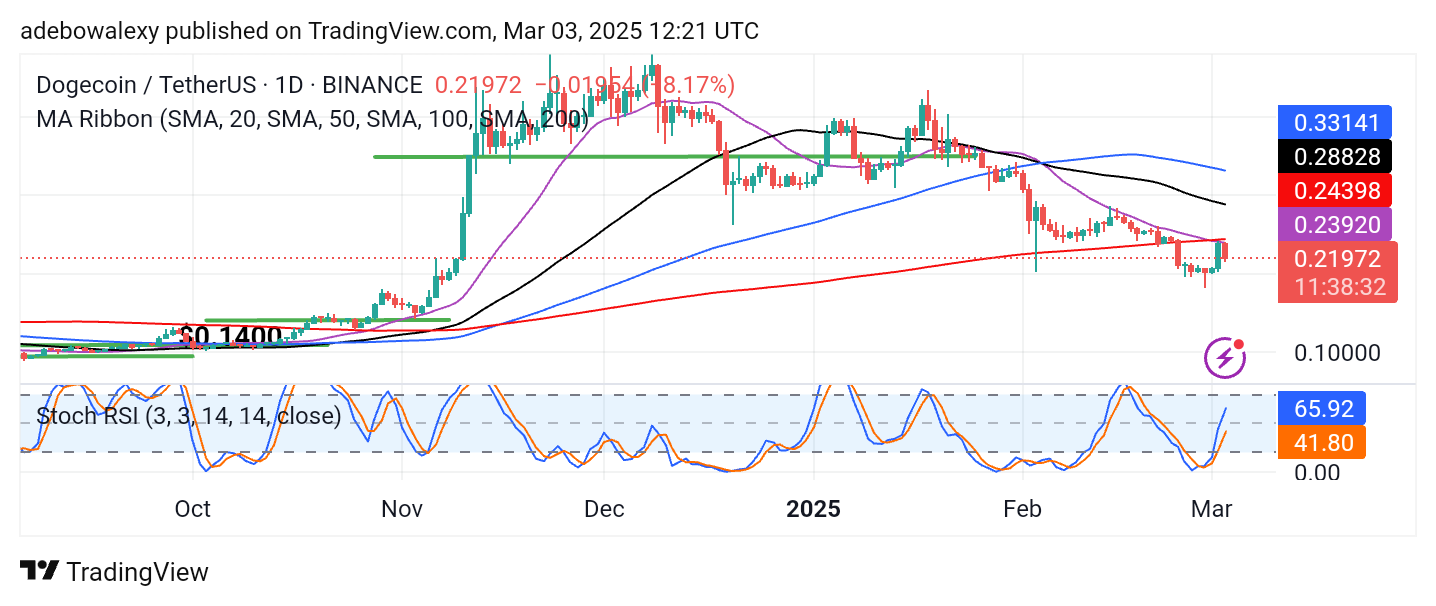Click the purple 0.23920 price label
Screen dimensions: 1436x606
click(x=1336, y=224)
